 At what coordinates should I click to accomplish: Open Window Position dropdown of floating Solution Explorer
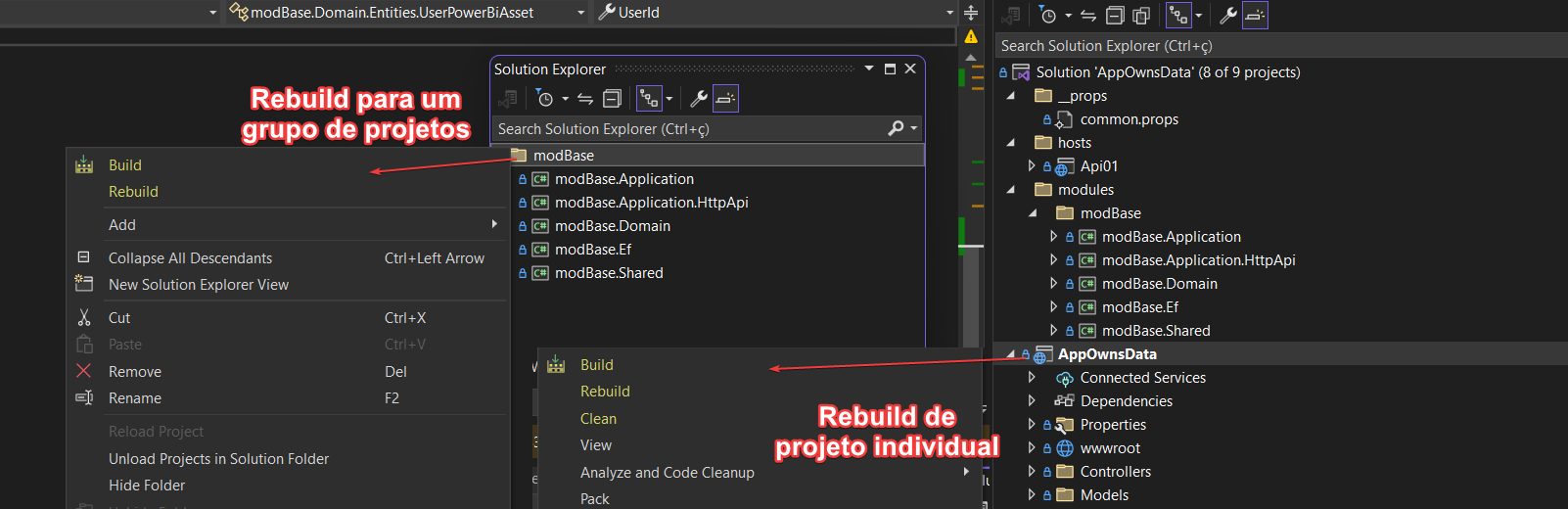pos(869,69)
